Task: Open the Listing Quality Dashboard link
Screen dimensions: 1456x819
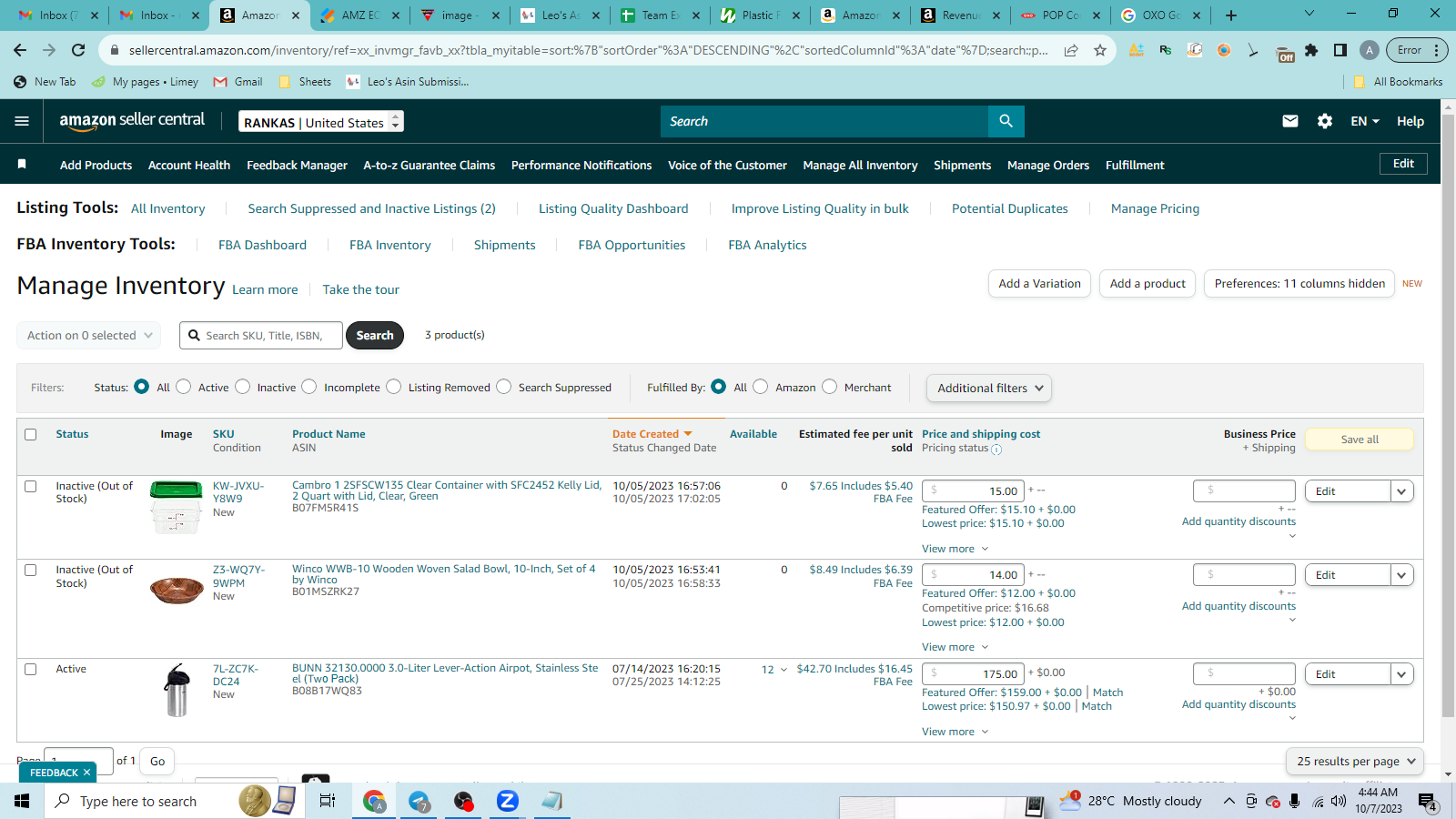Action: [613, 208]
